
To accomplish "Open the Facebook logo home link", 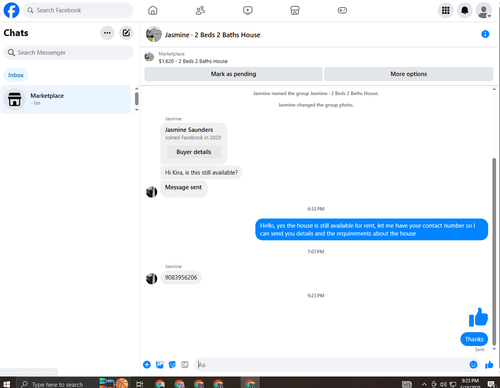I will pyautogui.click(x=11, y=10).
